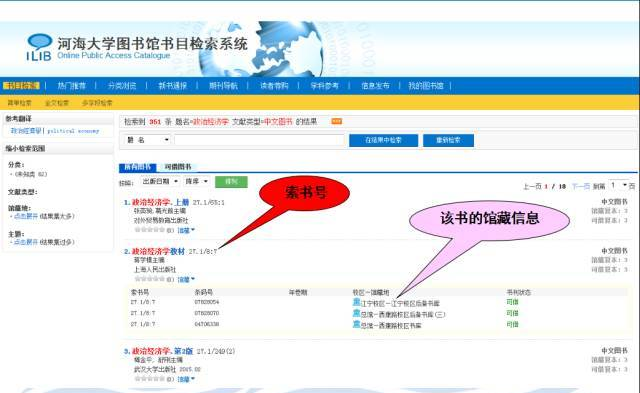
Task: Switch to 简单检索 sub-menu
Action: click(19, 103)
